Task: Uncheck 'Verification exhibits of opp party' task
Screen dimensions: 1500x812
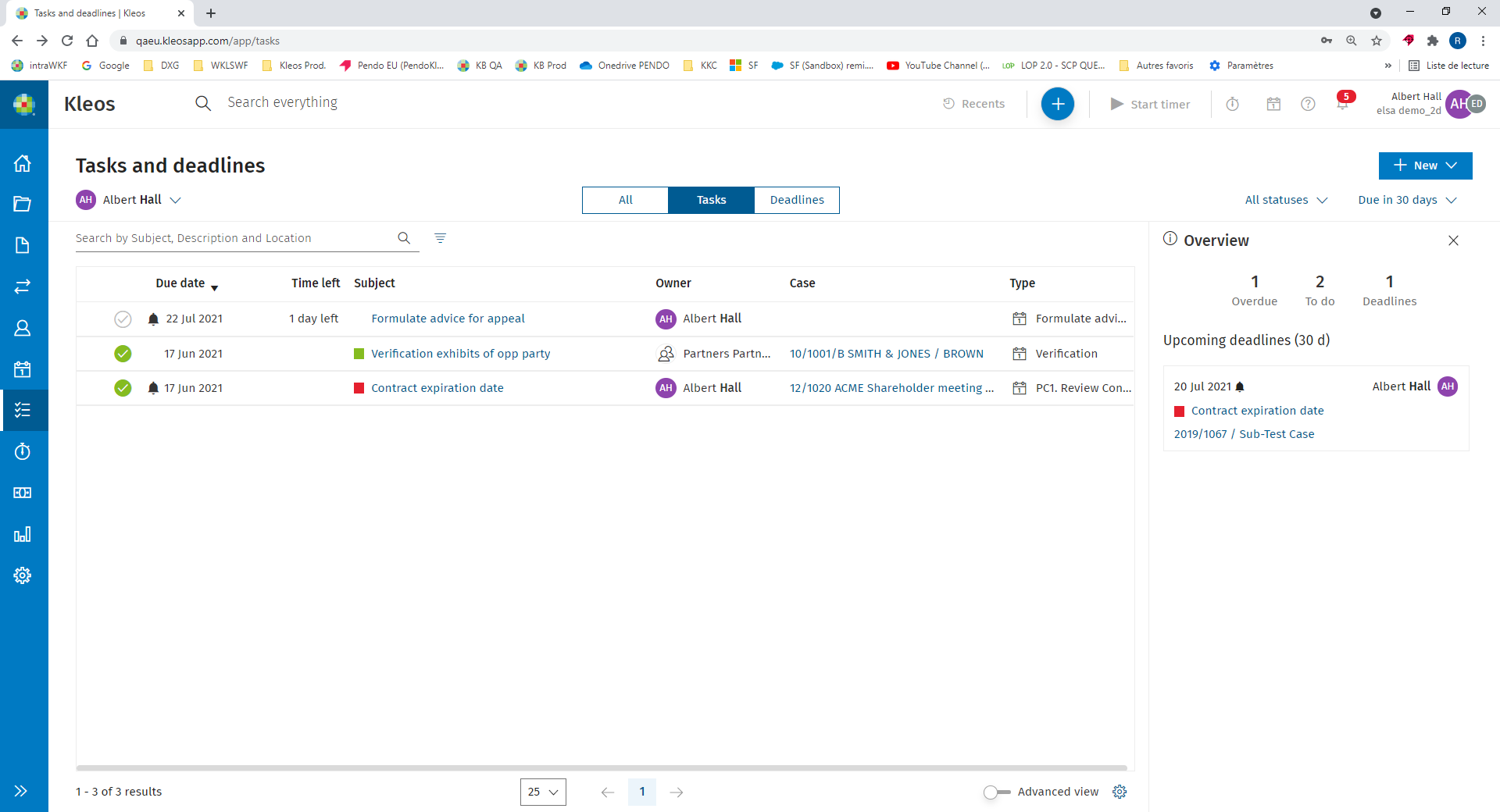Action: coord(123,354)
